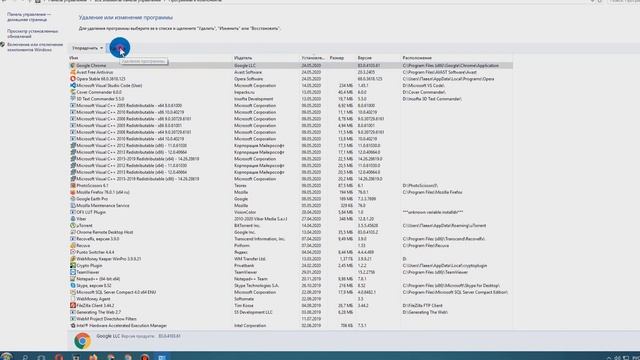
Task: Click the Avast Free Antivirus icon
Action: [x=73, y=72]
